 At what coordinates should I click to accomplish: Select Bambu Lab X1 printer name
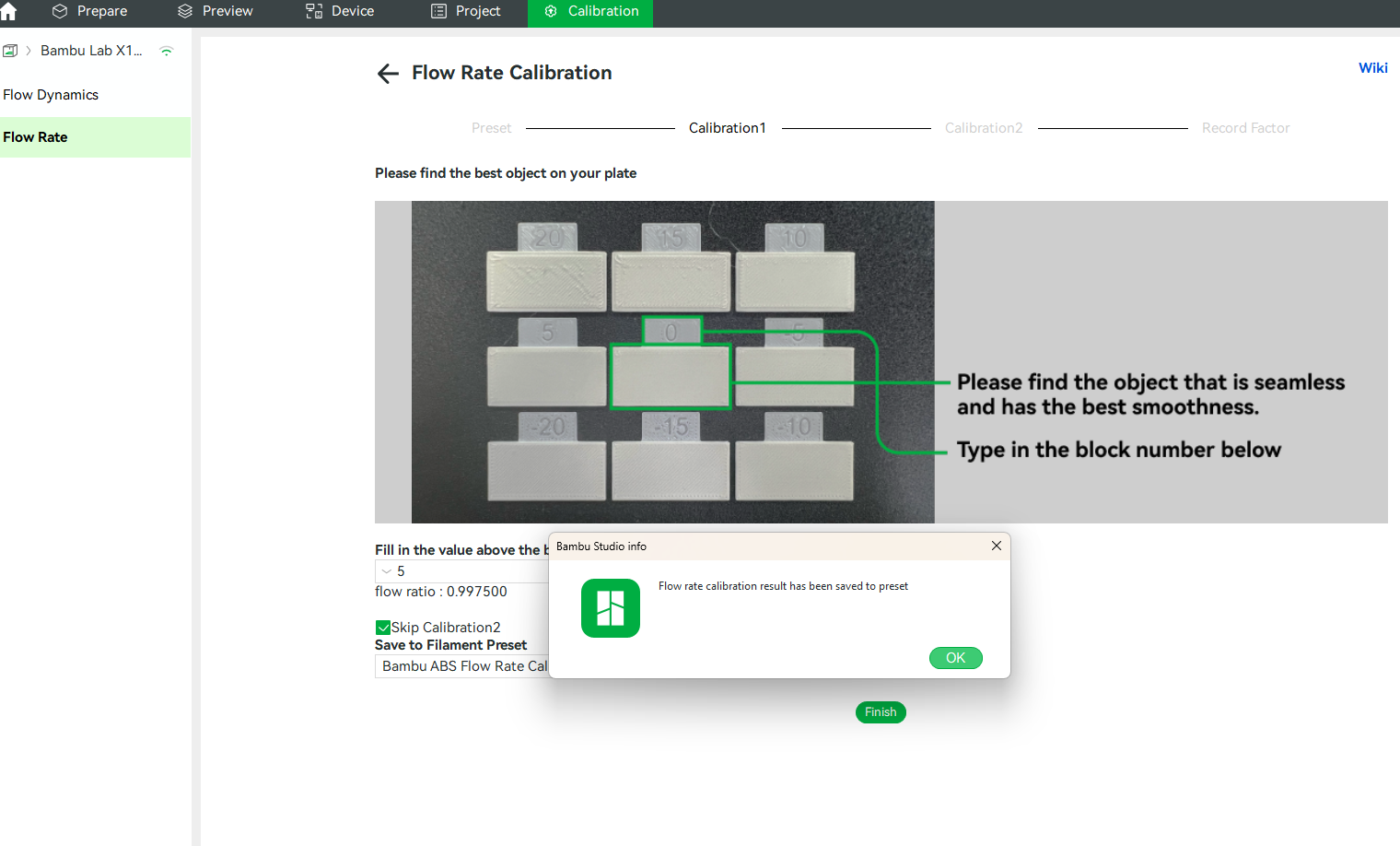coord(91,51)
